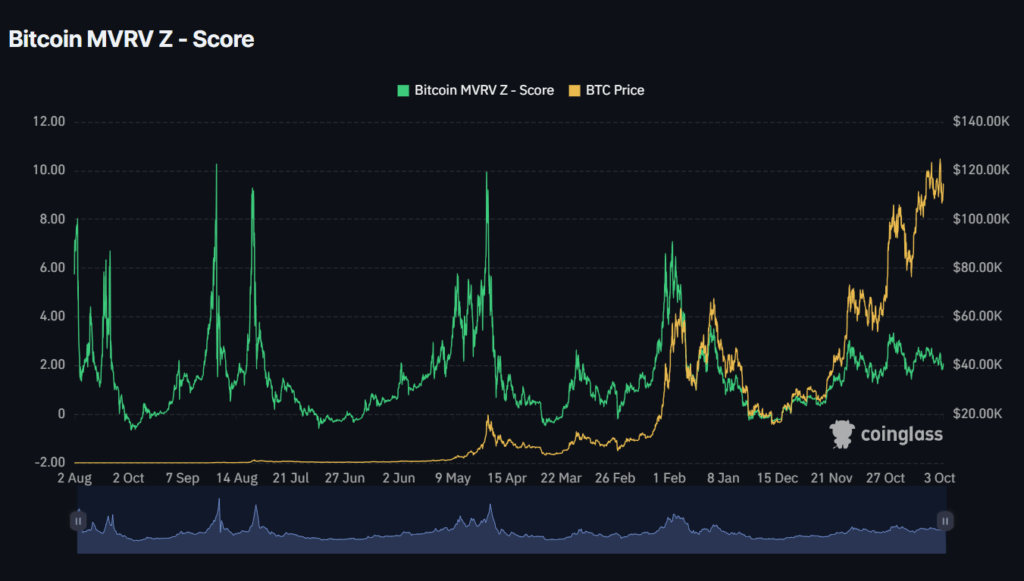This screenshot has width=1024, height=581.
Task: Click the 2 Aug date label on x-axis
Action: (x=73, y=478)
